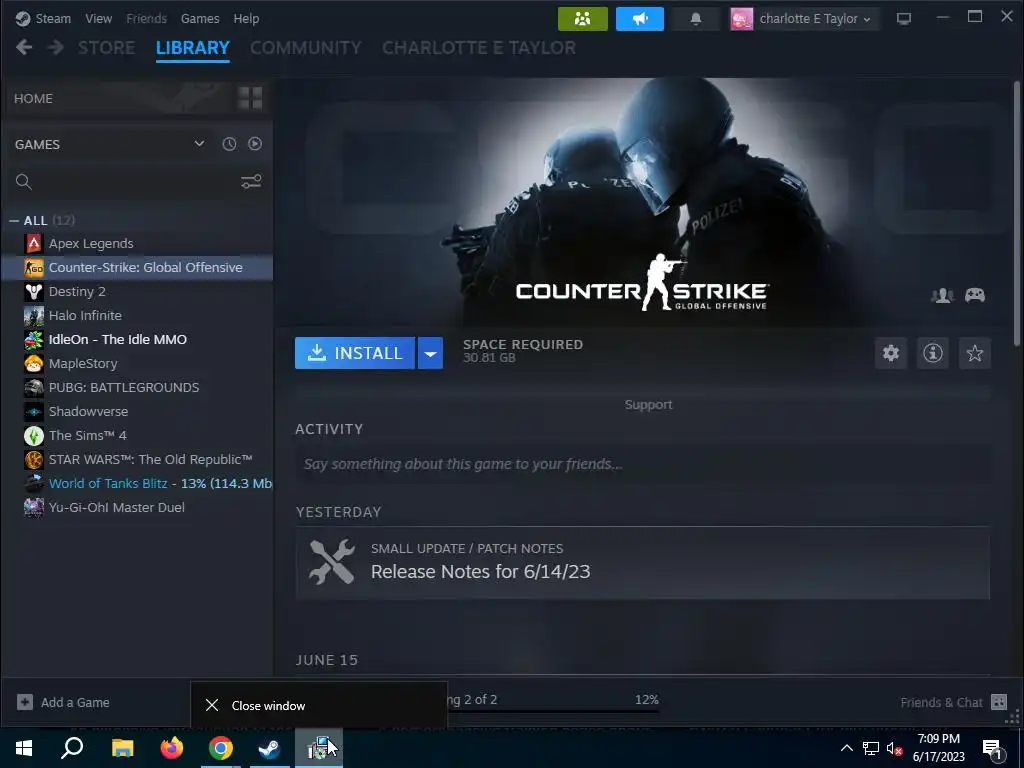1024x768 pixels.
Task: Select STAR WARS: The Old Republic
Action: tap(137, 459)
